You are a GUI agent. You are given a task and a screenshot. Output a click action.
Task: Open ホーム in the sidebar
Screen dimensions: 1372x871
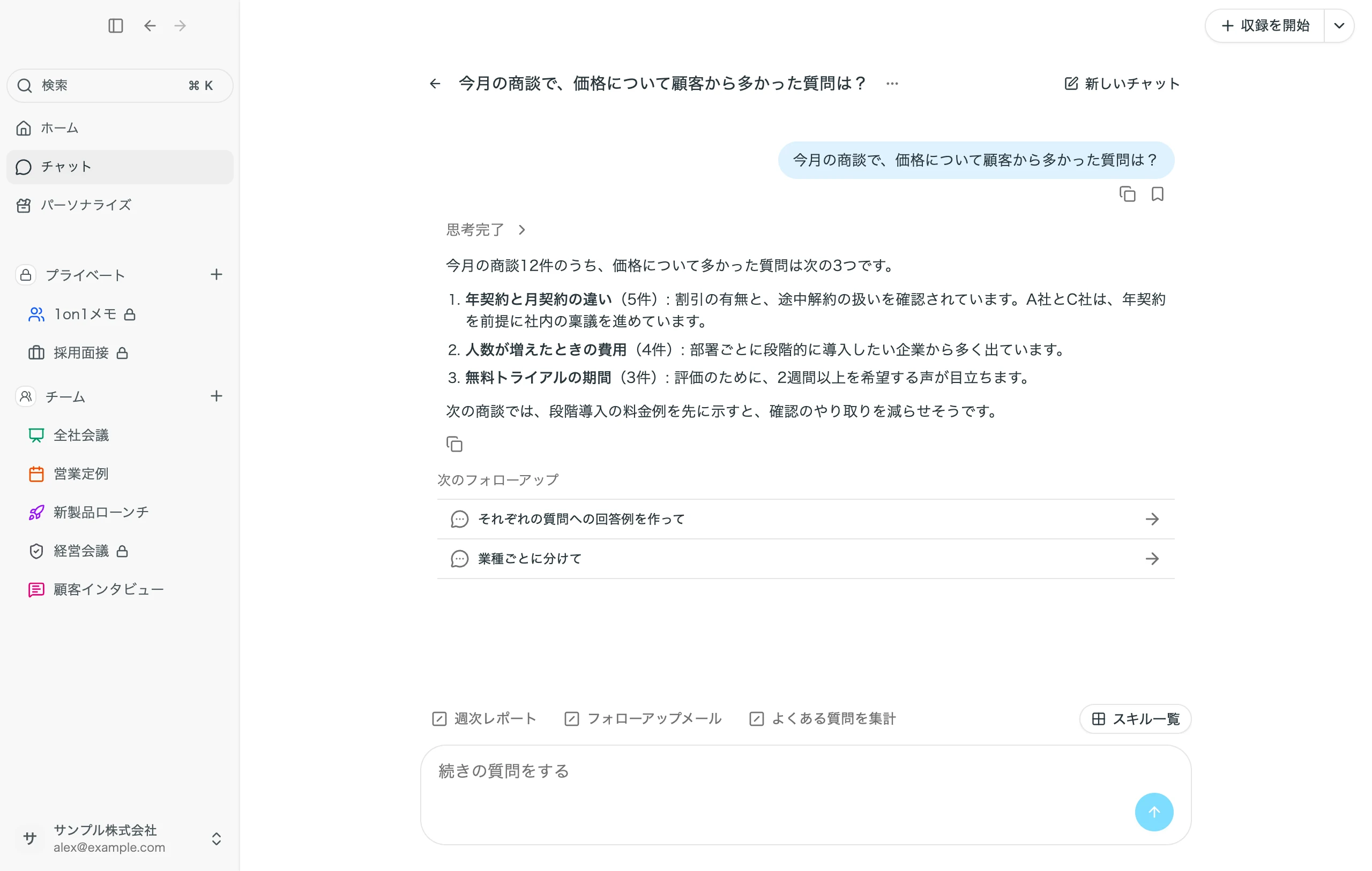click(x=120, y=128)
